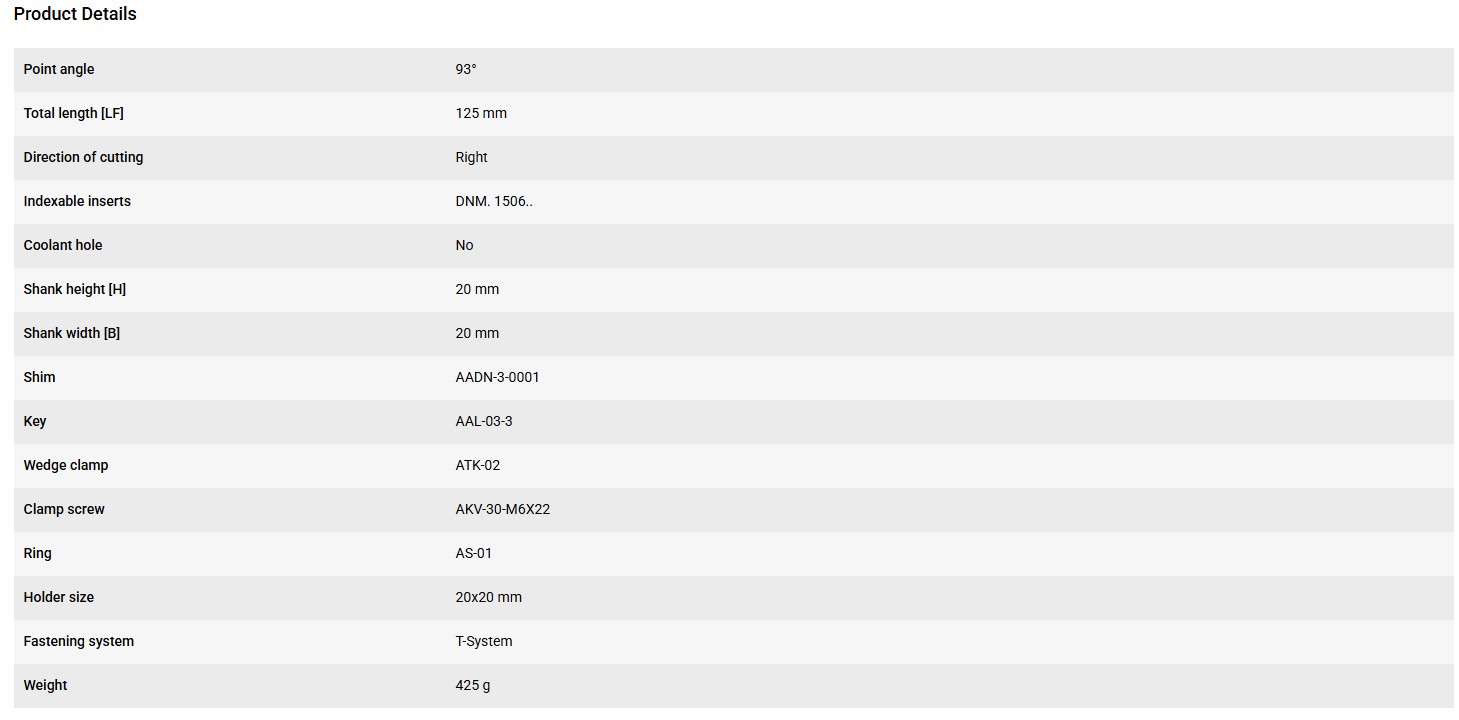This screenshot has height=720, width=1459.
Task: Click the 425 g weight value
Action: (x=473, y=685)
